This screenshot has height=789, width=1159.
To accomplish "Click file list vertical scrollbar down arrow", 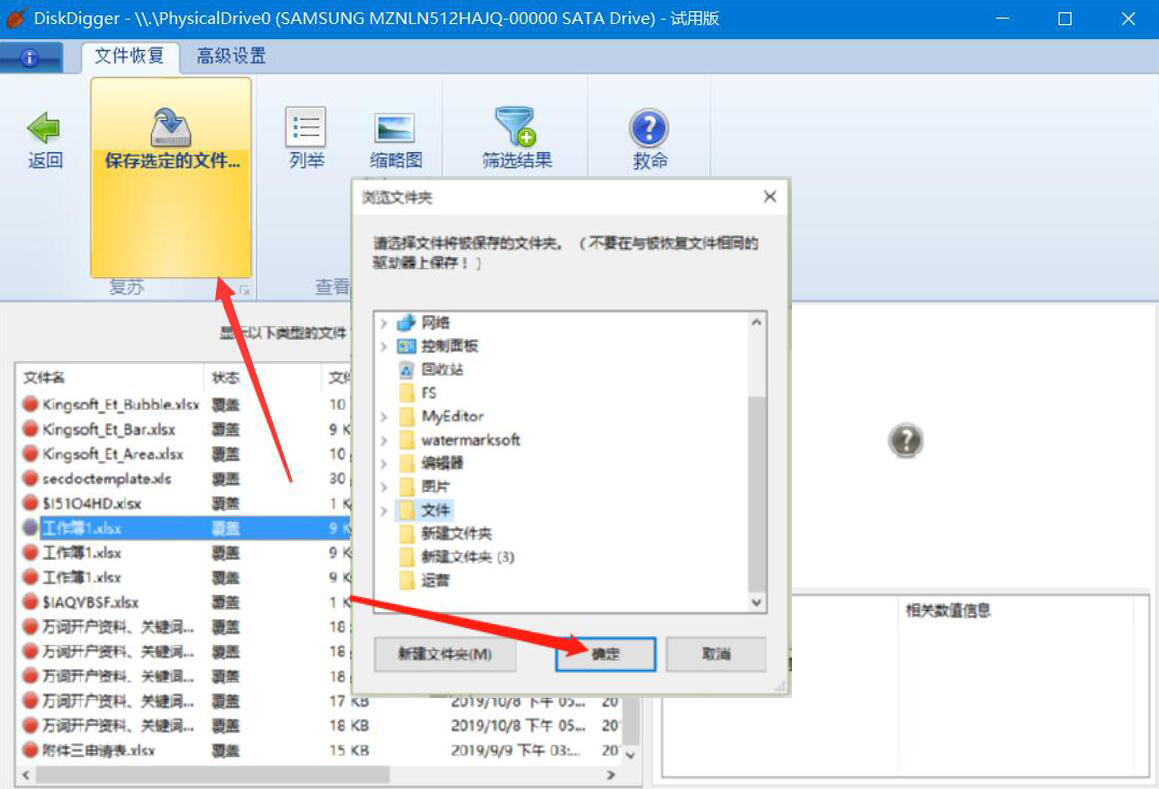I will coord(630,755).
